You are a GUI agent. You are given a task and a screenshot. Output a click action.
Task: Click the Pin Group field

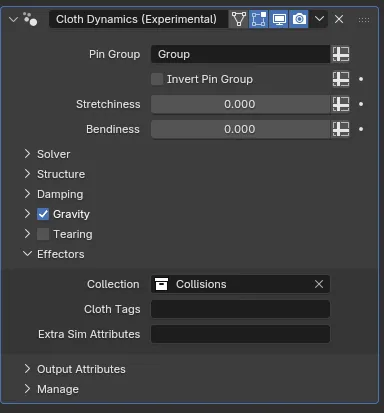pos(240,54)
